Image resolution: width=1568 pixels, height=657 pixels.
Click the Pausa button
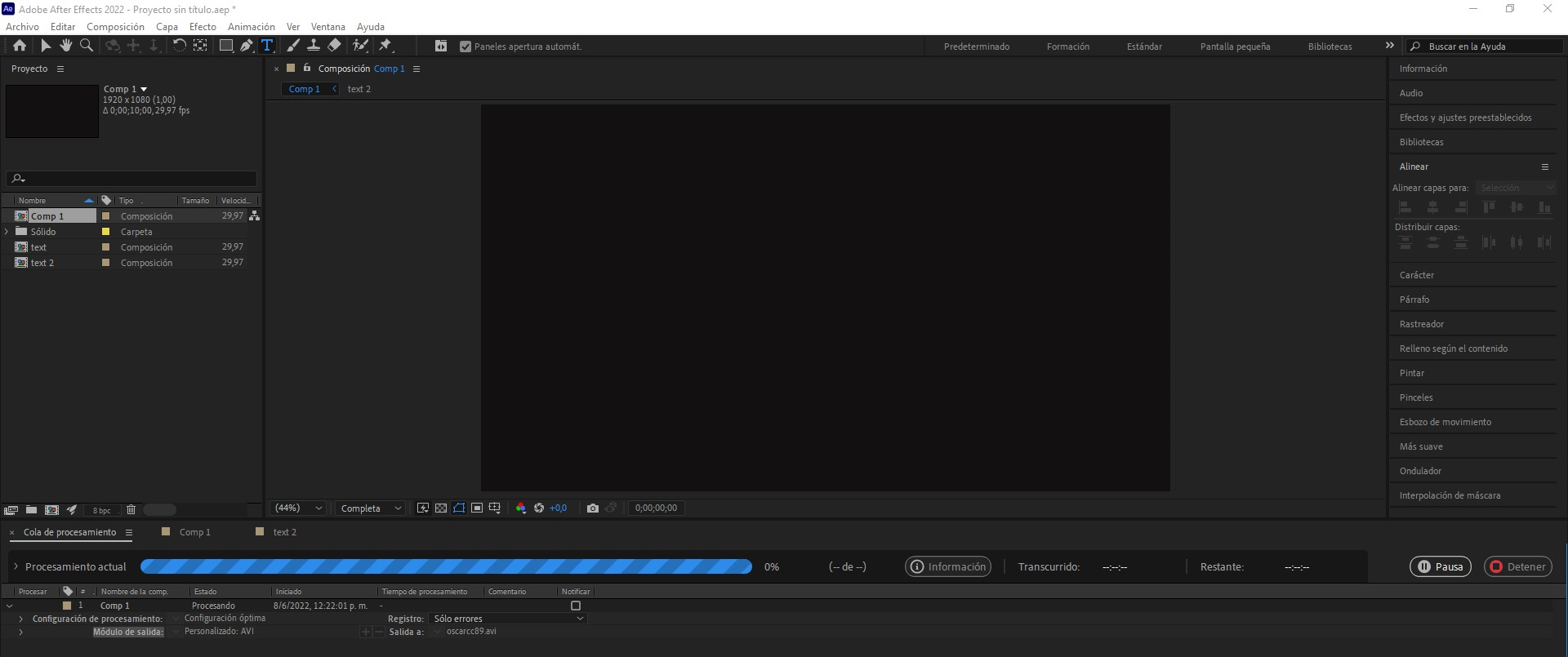(x=1441, y=566)
